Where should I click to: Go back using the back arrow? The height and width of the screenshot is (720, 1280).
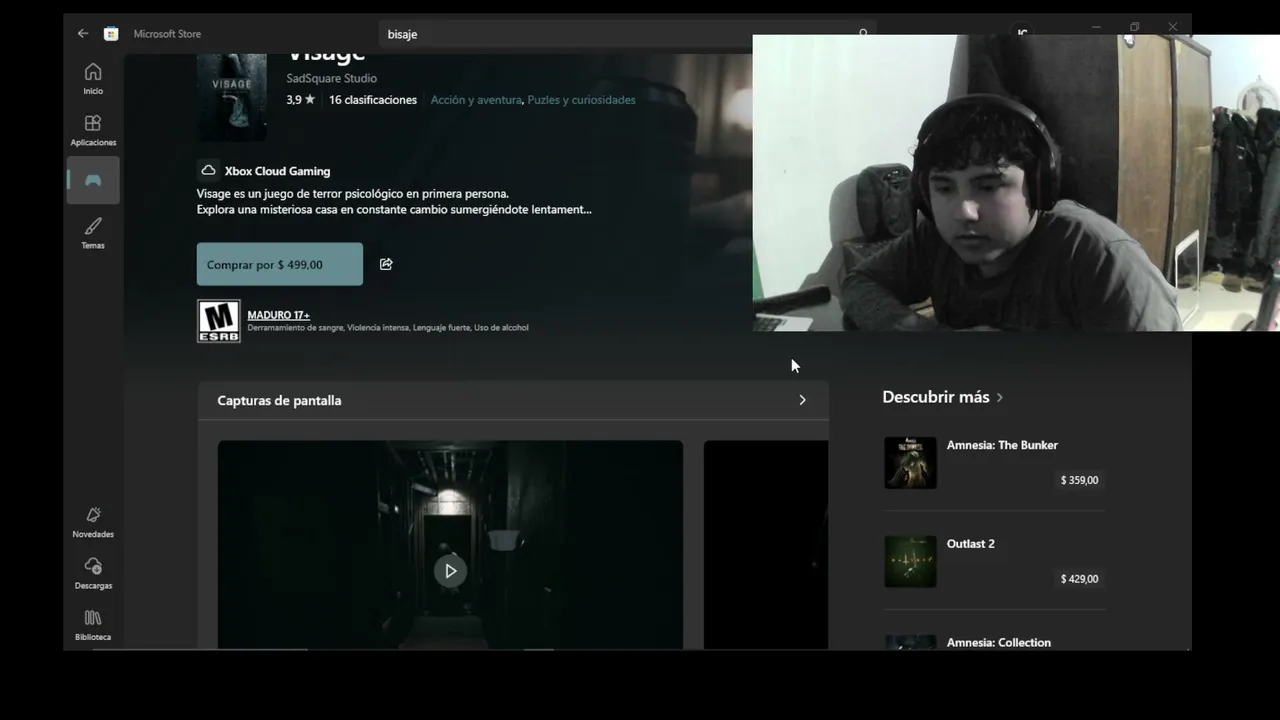coord(83,33)
